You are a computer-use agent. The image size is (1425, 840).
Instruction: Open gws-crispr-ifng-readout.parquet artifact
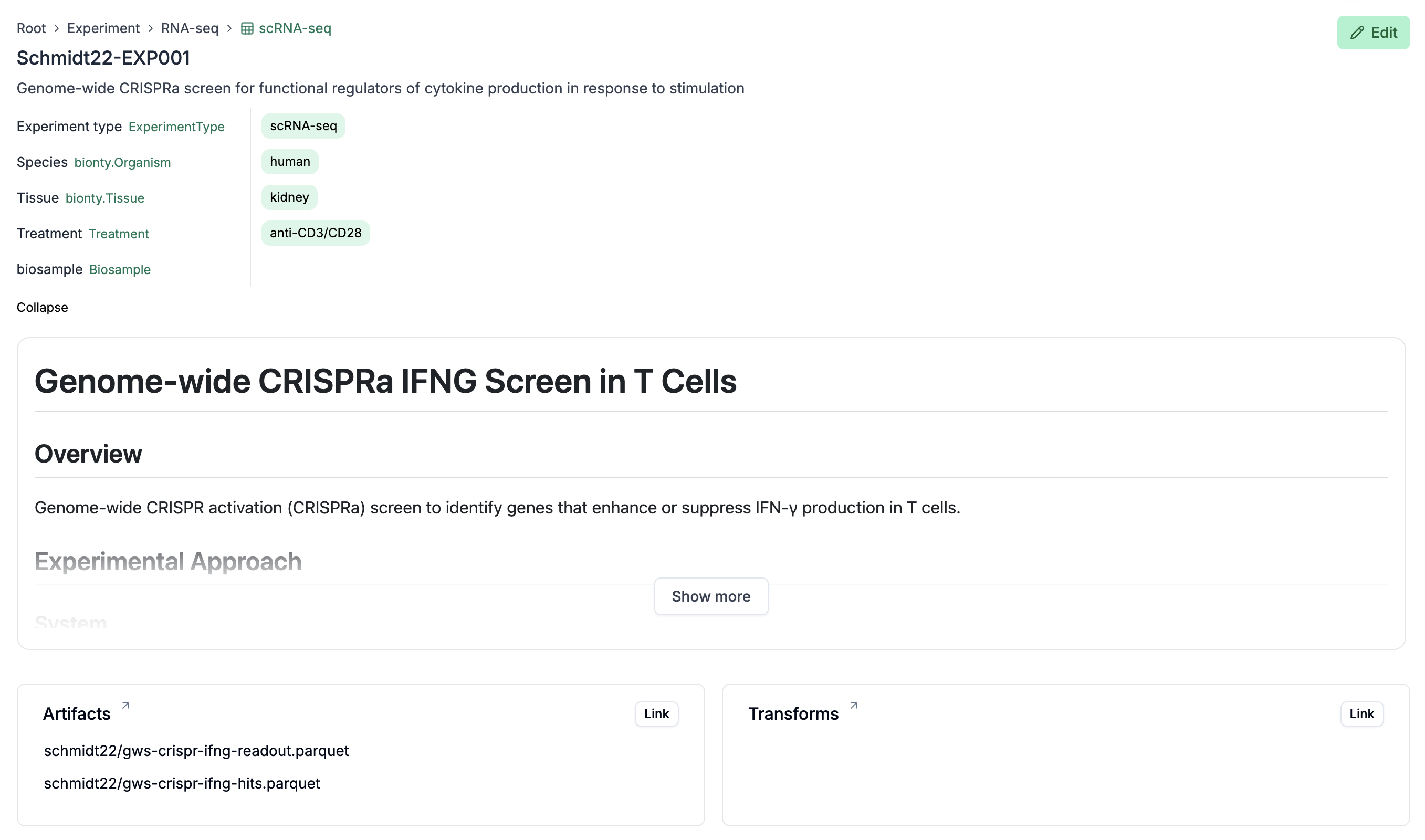tap(196, 751)
